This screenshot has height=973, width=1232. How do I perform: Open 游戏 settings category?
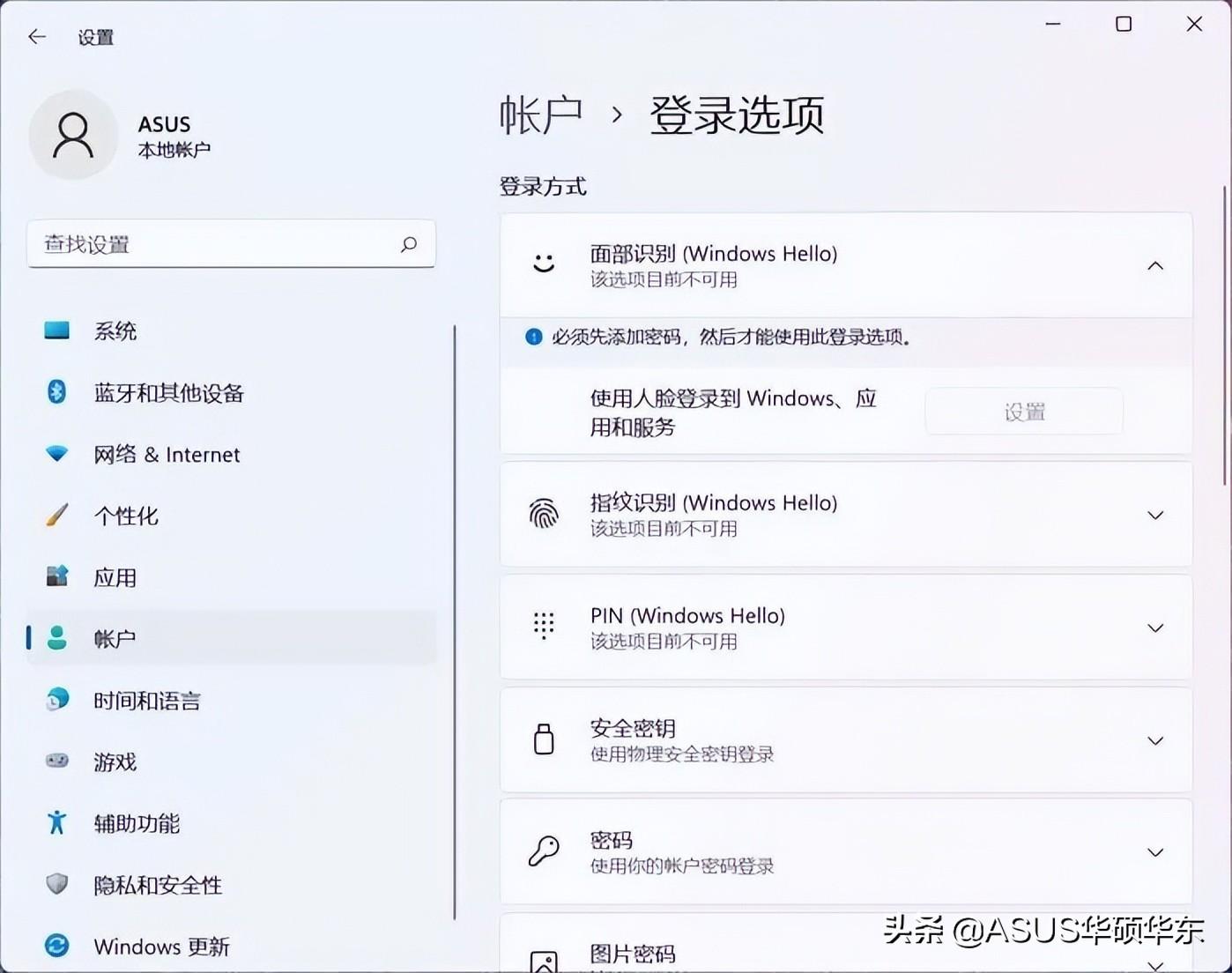click(232, 761)
